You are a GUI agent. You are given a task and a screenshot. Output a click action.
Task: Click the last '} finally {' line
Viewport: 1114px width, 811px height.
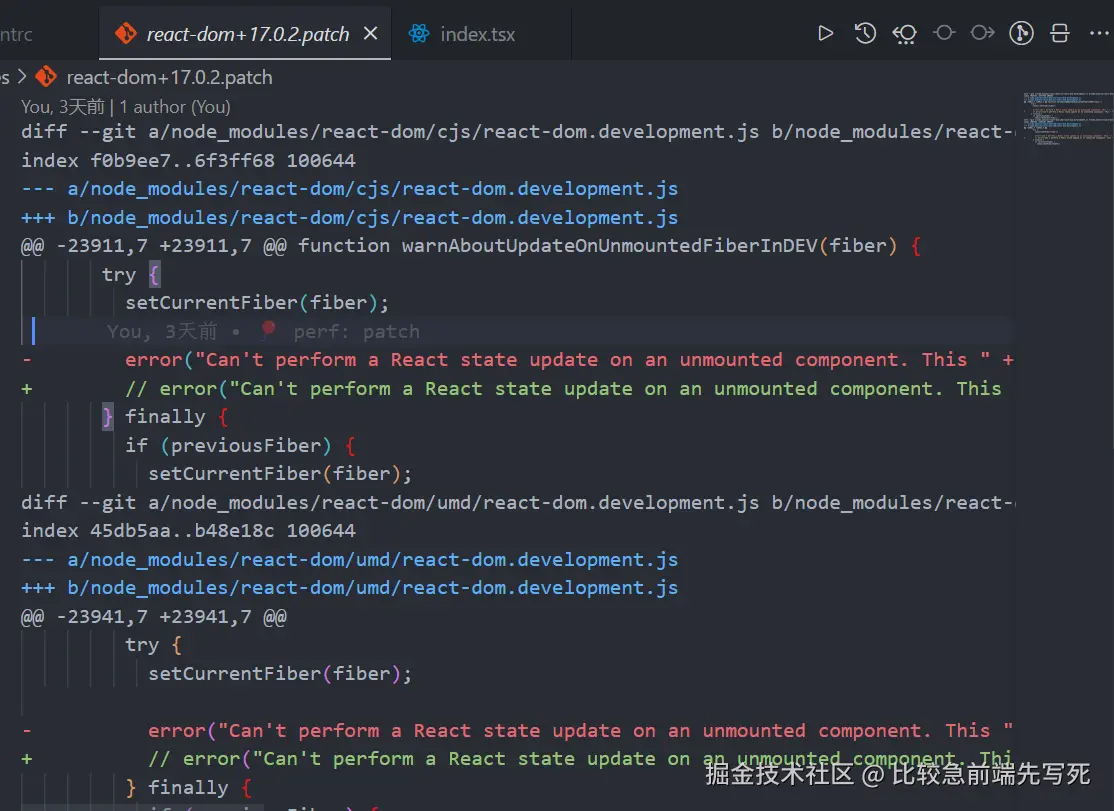188,788
